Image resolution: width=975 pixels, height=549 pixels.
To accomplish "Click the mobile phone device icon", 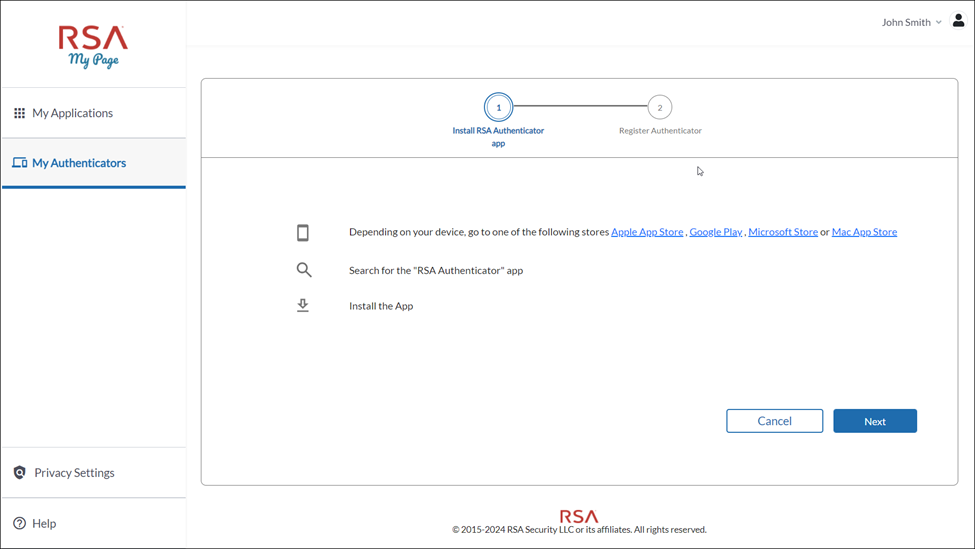I will 303,233.
